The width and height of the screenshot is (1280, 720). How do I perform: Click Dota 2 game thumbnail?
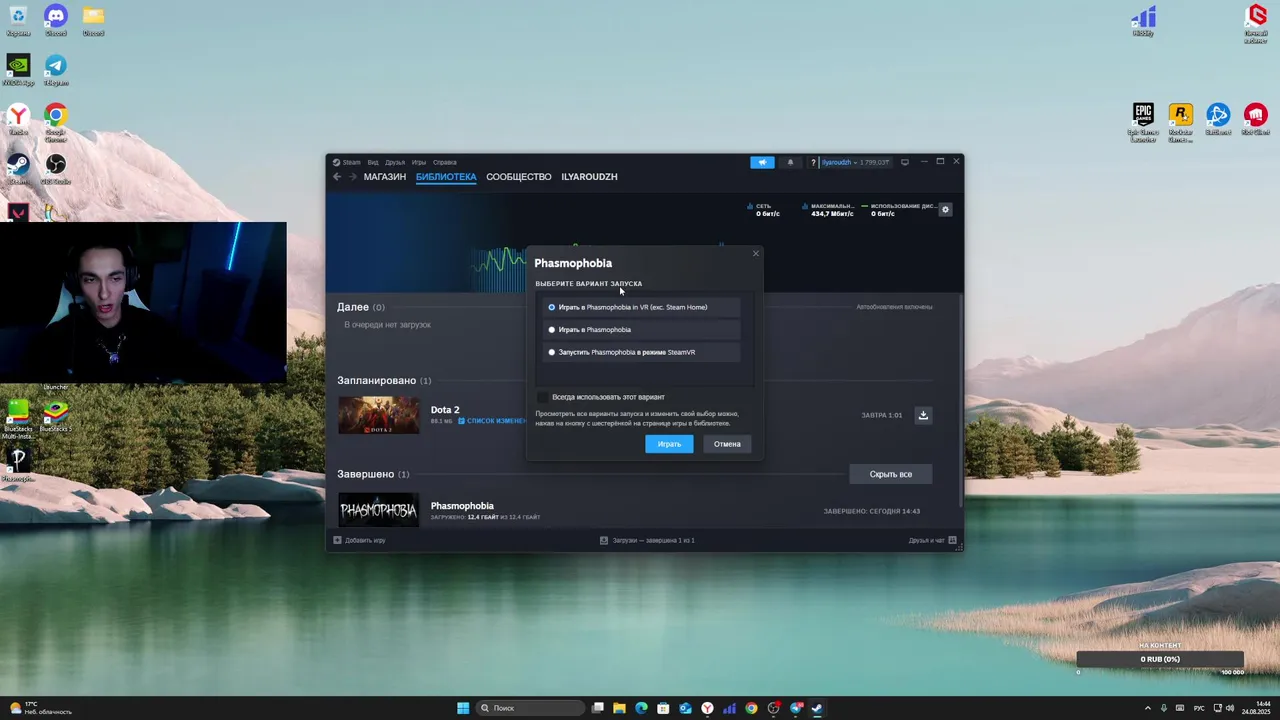click(x=379, y=415)
